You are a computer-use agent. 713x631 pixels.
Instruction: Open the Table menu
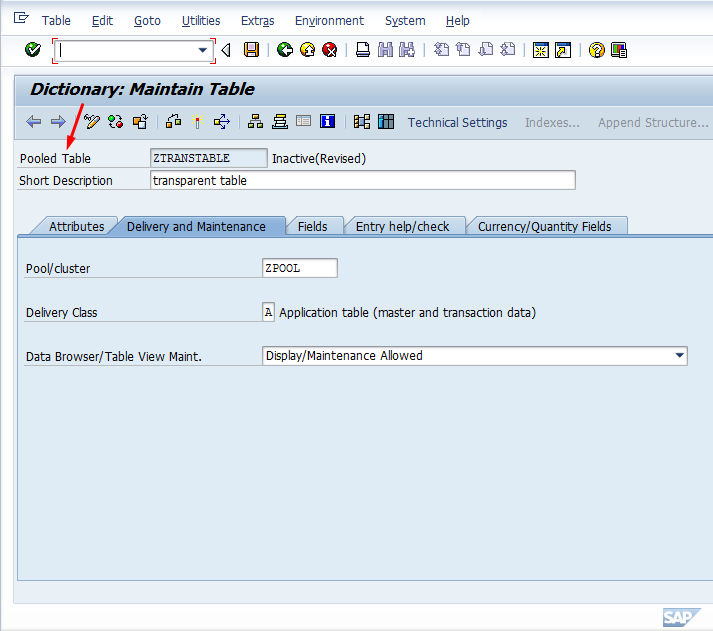click(56, 20)
